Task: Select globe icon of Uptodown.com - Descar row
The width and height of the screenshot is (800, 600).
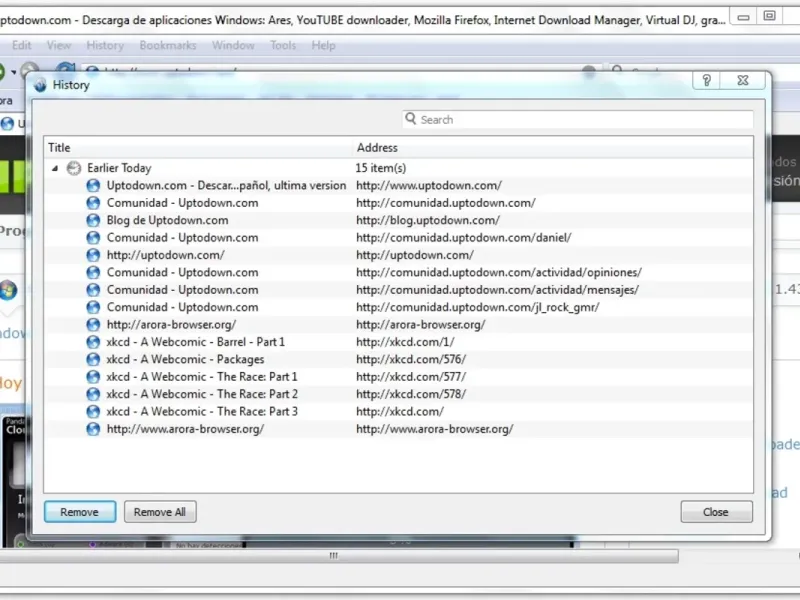Action: (x=93, y=185)
